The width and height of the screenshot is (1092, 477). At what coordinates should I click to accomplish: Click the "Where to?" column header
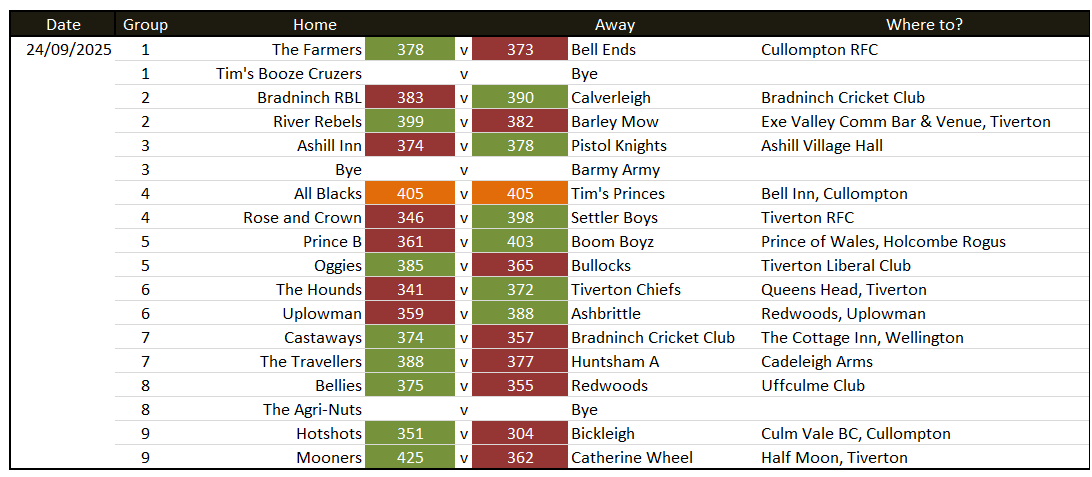(x=924, y=25)
